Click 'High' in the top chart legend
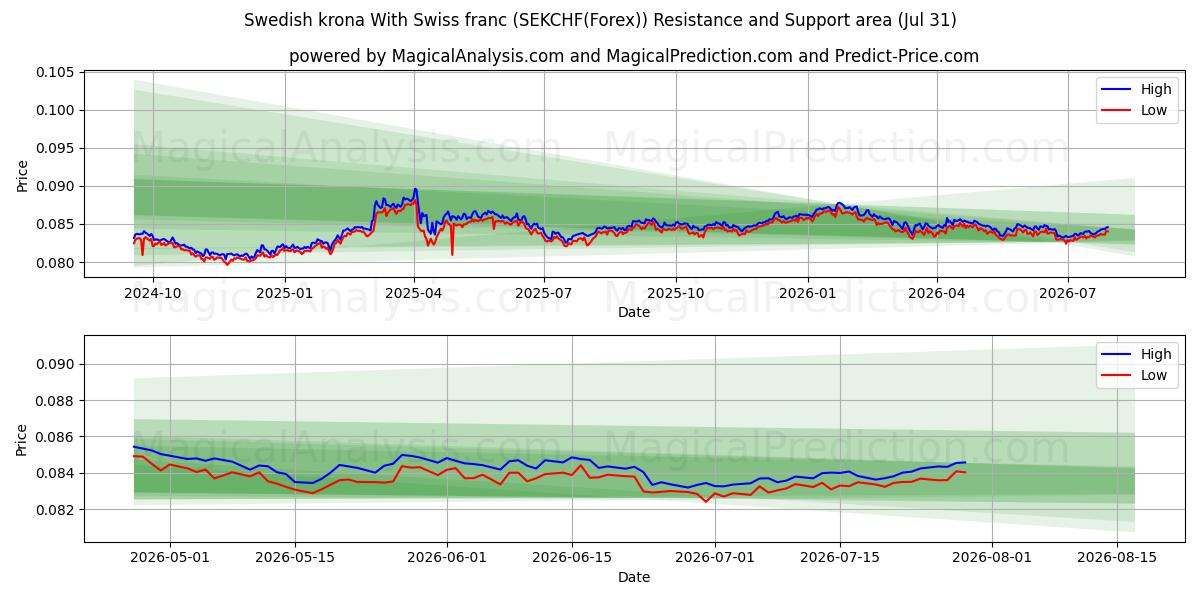Image resolution: width=1200 pixels, height=600 pixels. click(x=1156, y=89)
